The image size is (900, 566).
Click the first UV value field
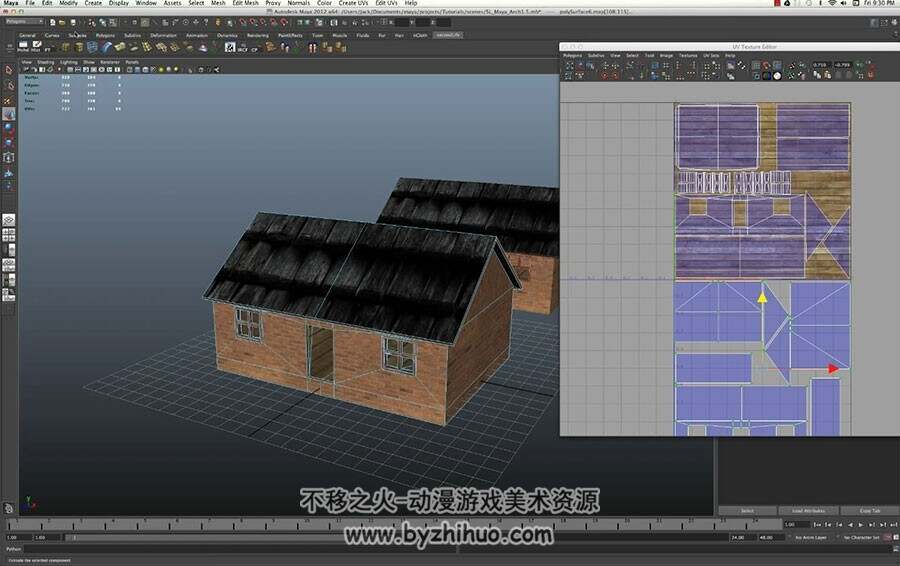tap(820, 65)
